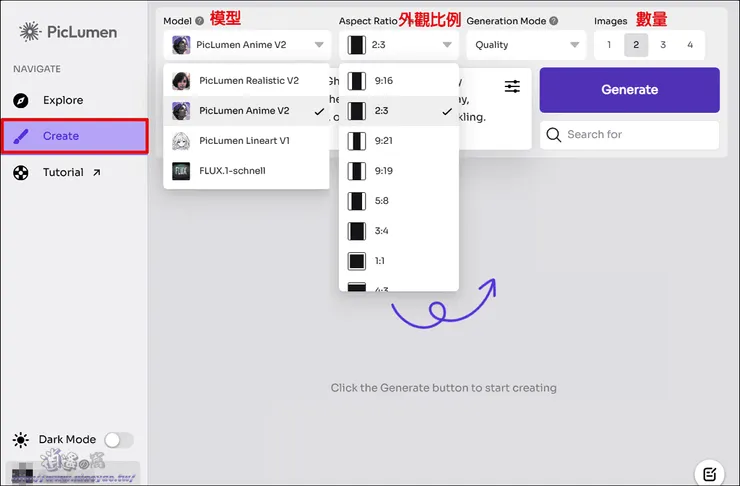740x486 pixels.
Task: Collapse the Model dropdown showing PicLumen Anime V2
Action: (x=246, y=45)
